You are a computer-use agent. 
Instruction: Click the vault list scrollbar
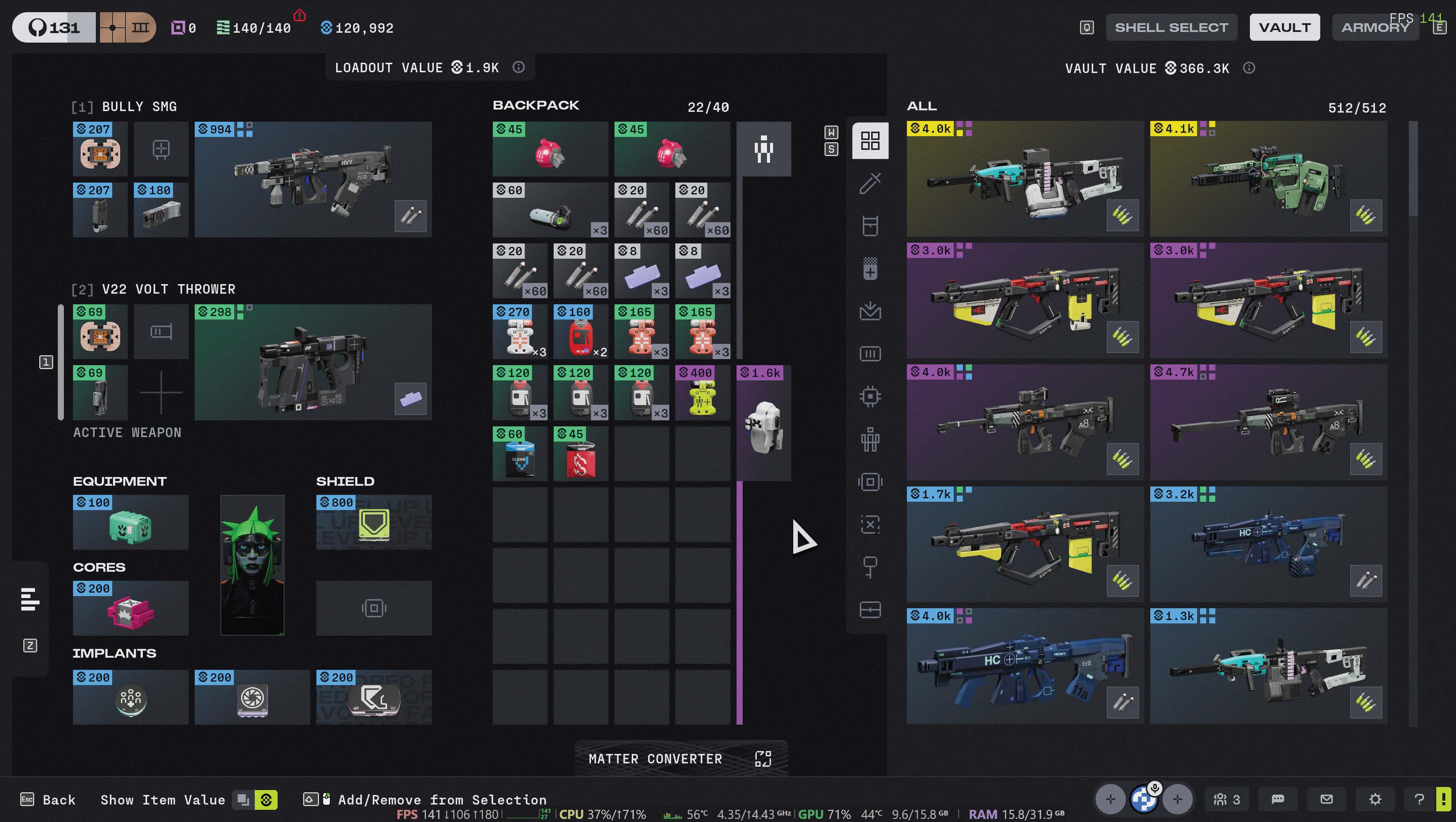tap(1413, 168)
